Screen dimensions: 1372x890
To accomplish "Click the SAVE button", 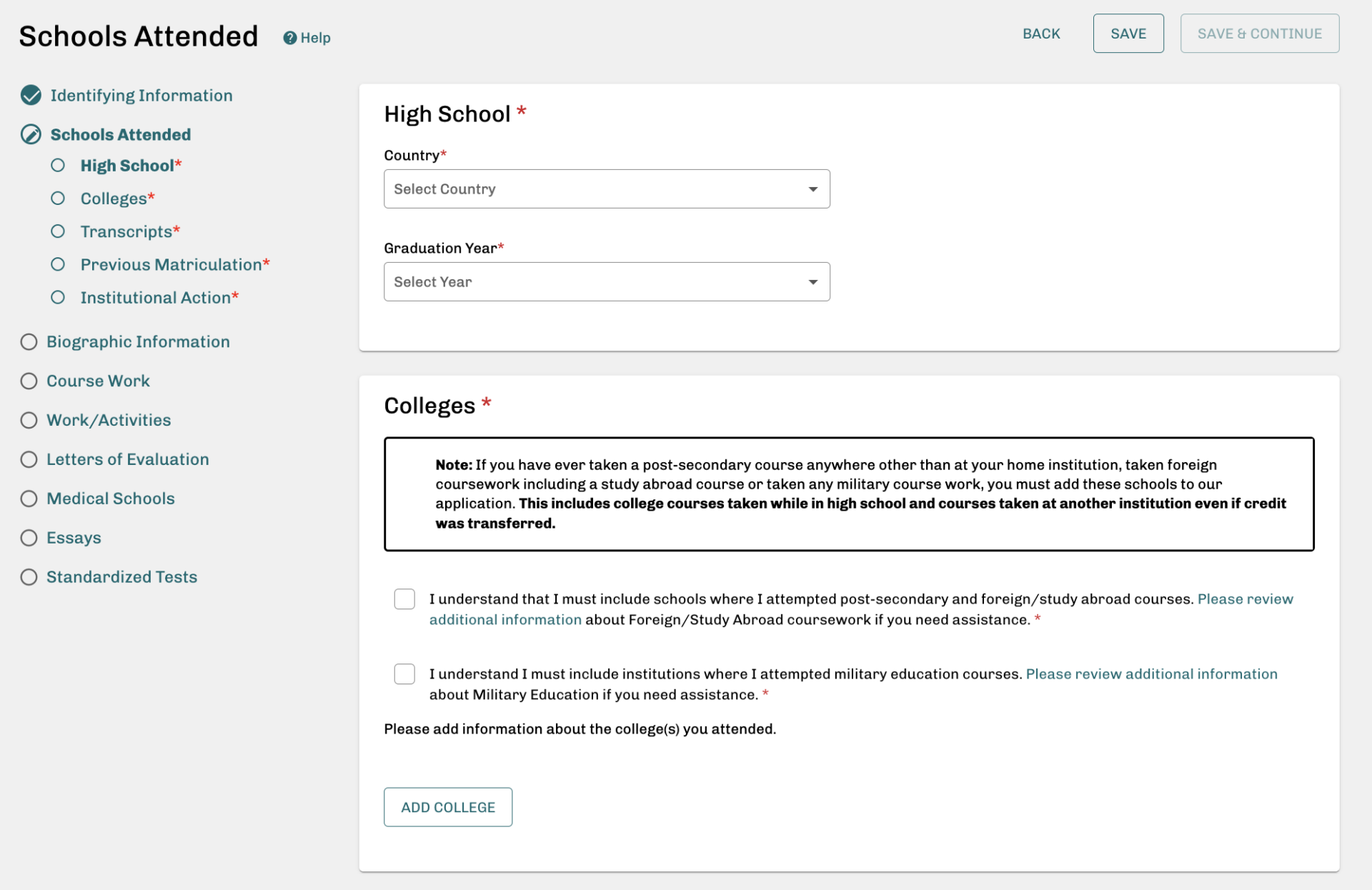I will [1128, 33].
